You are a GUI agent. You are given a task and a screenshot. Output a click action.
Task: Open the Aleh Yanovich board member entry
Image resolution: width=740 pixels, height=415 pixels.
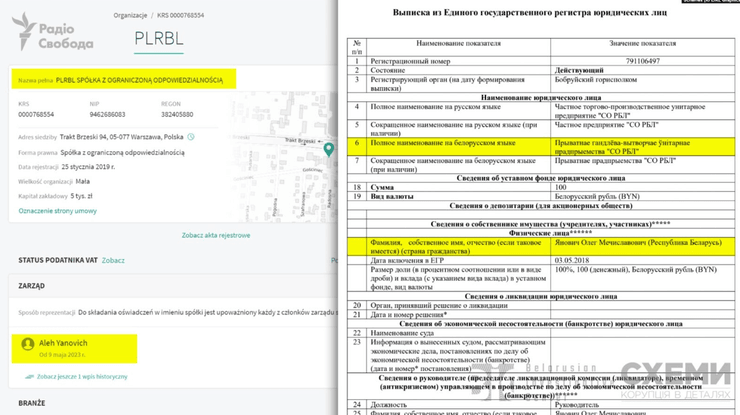pos(63,343)
